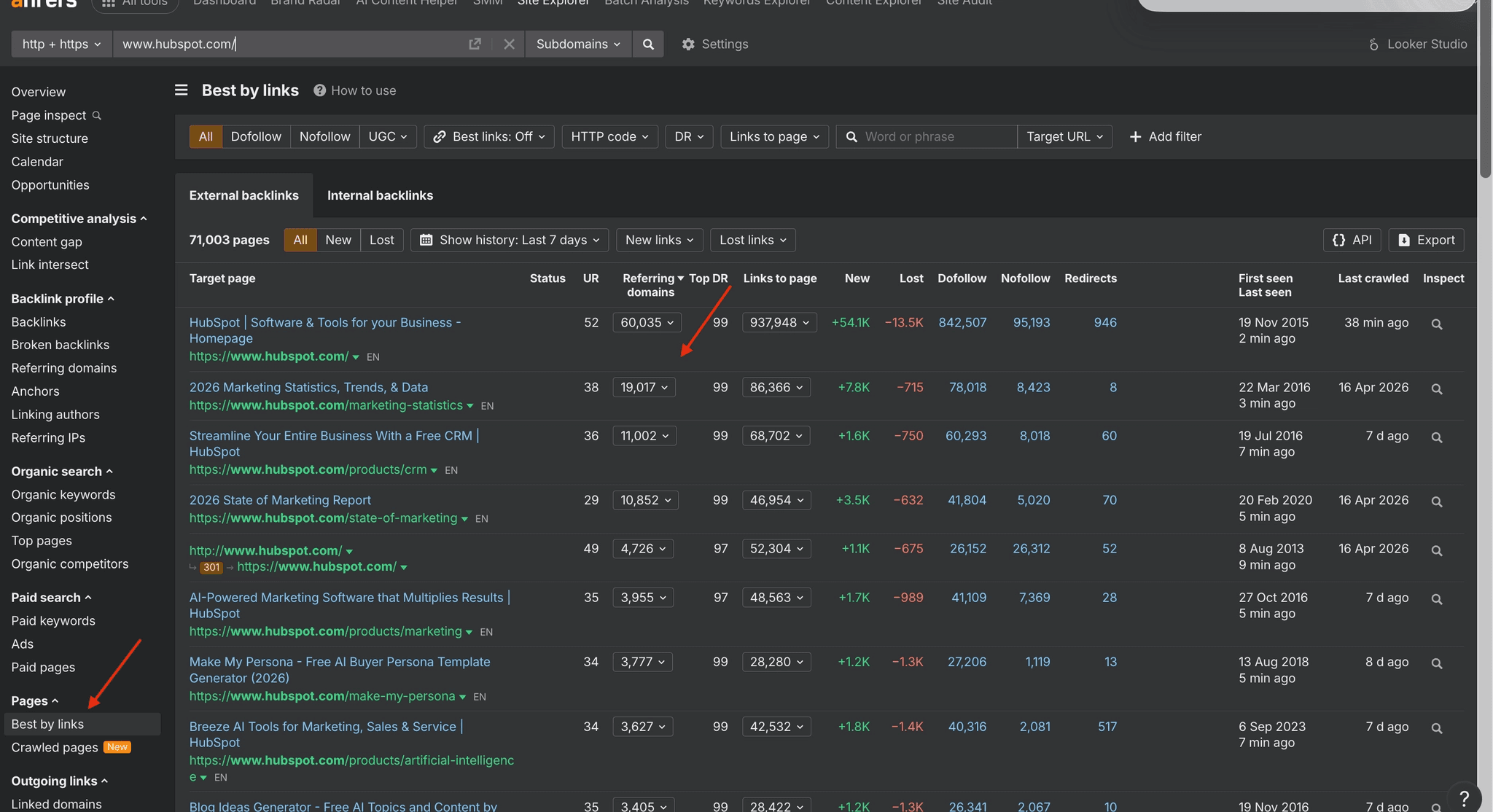
Task: Select the Nofollow filter
Action: point(324,136)
